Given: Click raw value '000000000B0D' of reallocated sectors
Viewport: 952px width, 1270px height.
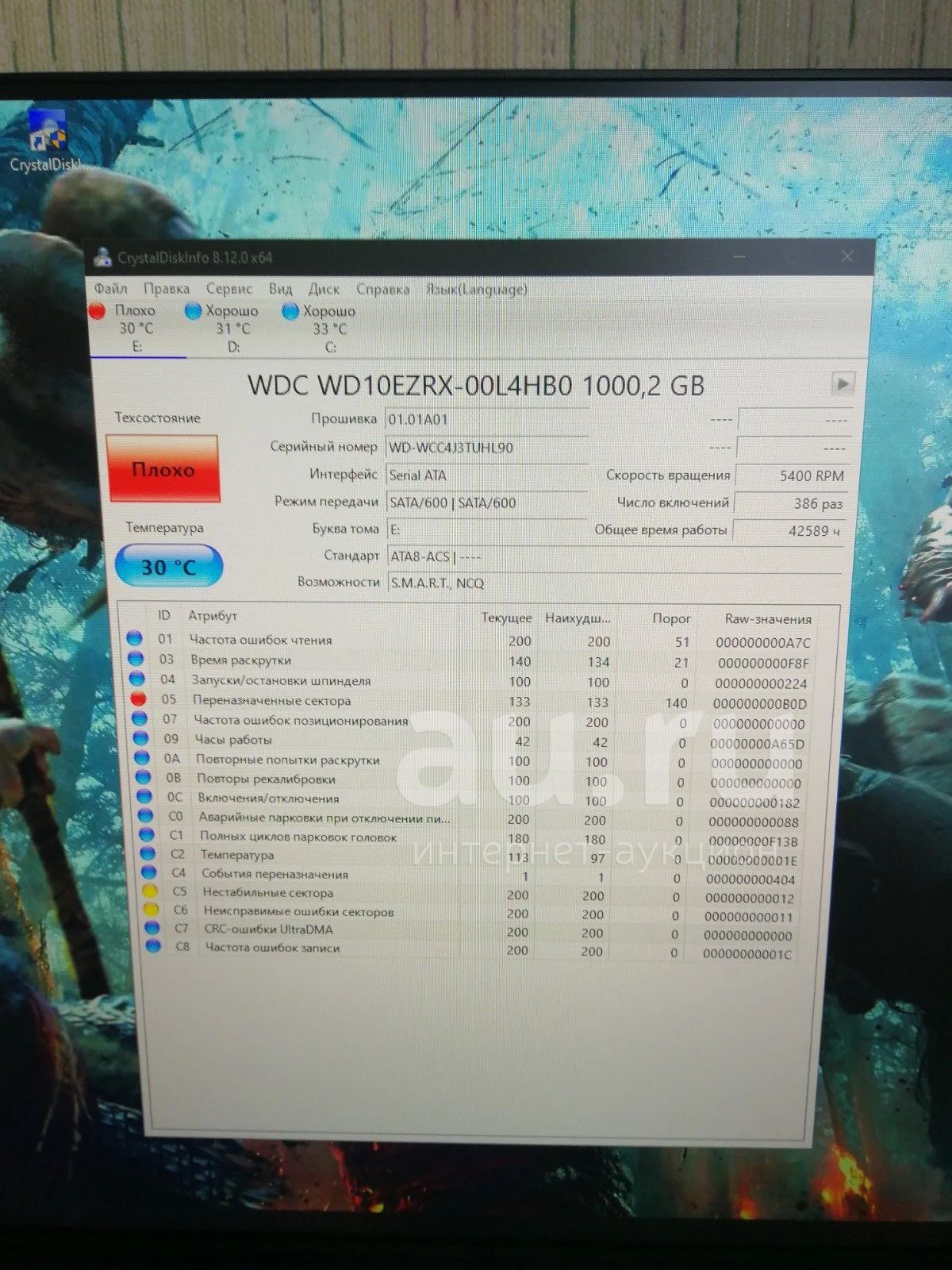Looking at the screenshot, I should click(759, 703).
